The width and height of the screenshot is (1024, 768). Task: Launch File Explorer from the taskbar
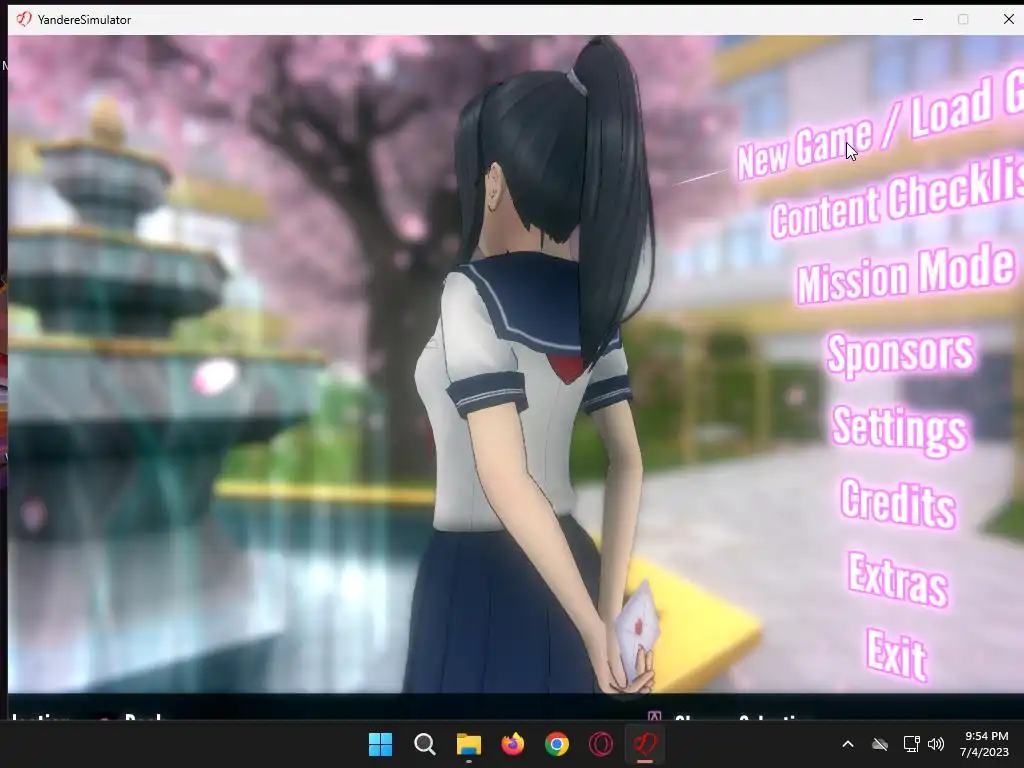(468, 744)
